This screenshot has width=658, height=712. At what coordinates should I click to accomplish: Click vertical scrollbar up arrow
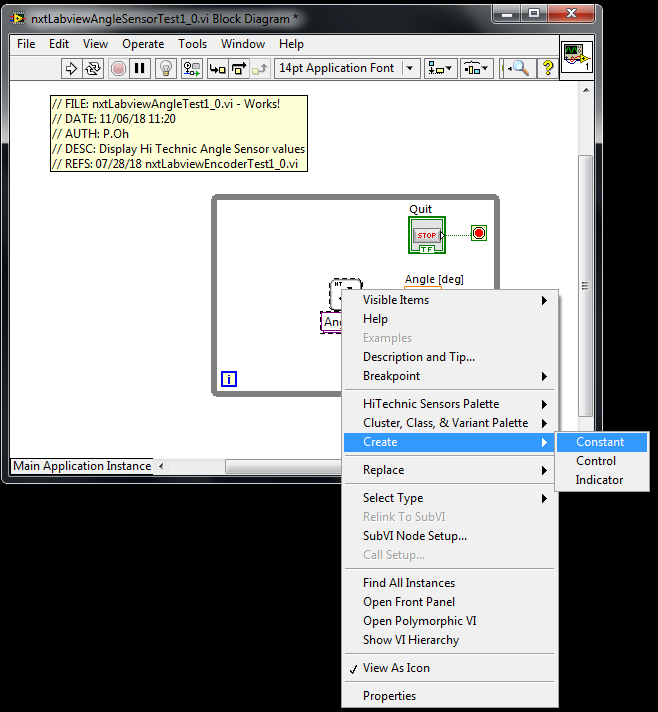[x=586, y=90]
